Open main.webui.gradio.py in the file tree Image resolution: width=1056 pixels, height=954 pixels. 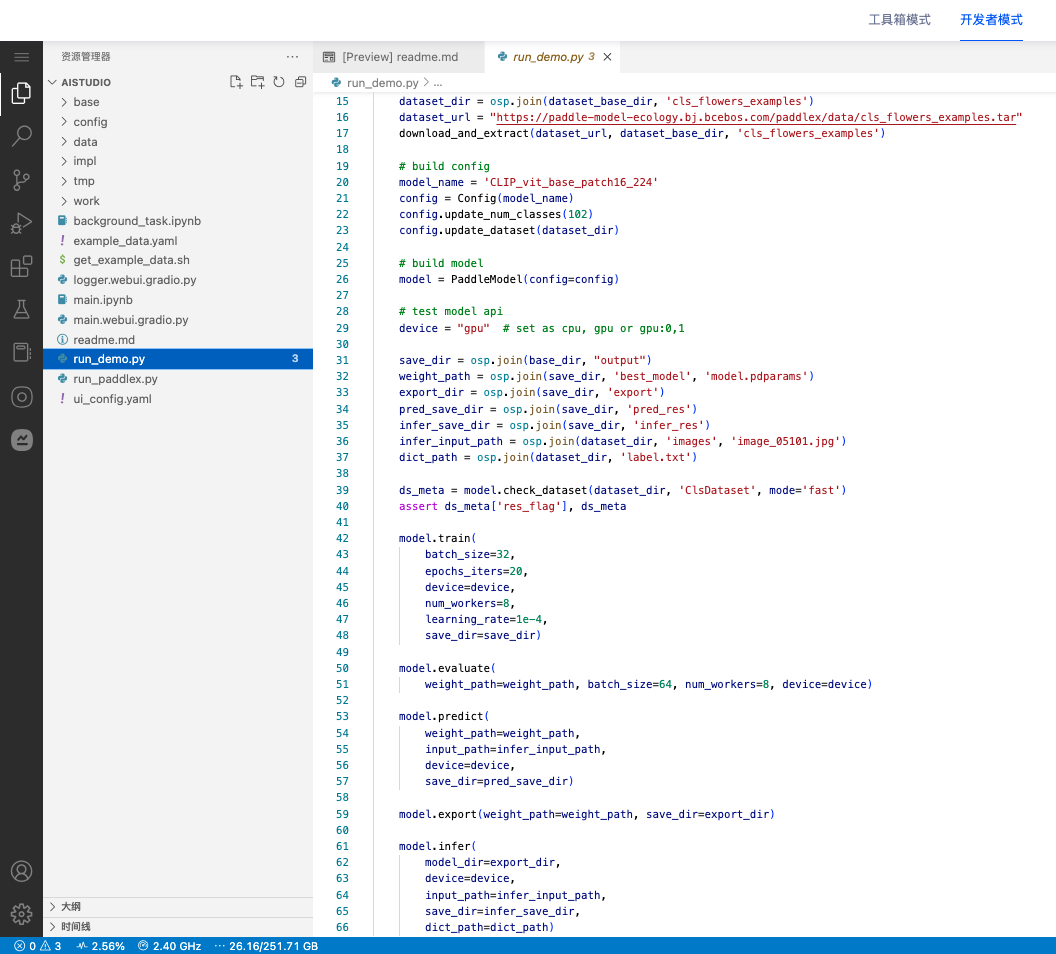(130, 320)
